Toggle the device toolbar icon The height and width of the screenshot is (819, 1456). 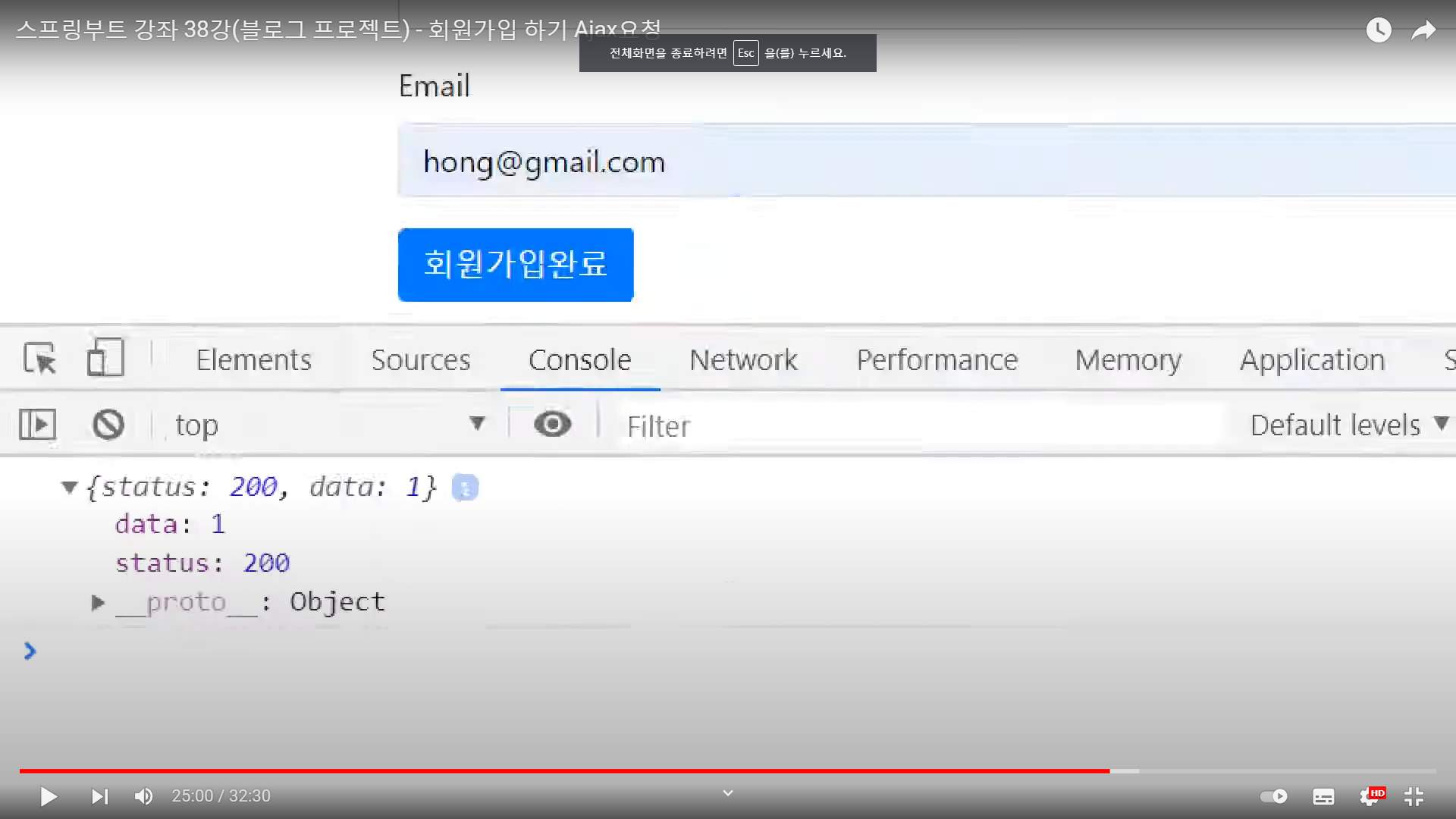tap(105, 357)
